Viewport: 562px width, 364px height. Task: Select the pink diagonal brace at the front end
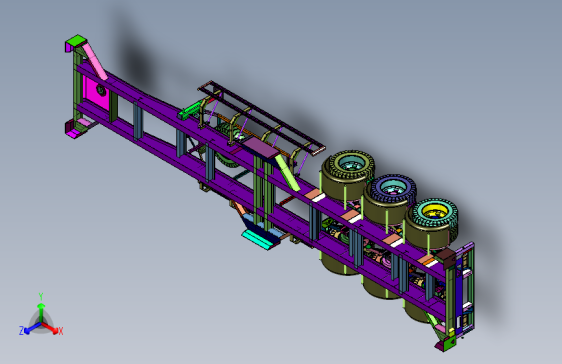(95, 61)
